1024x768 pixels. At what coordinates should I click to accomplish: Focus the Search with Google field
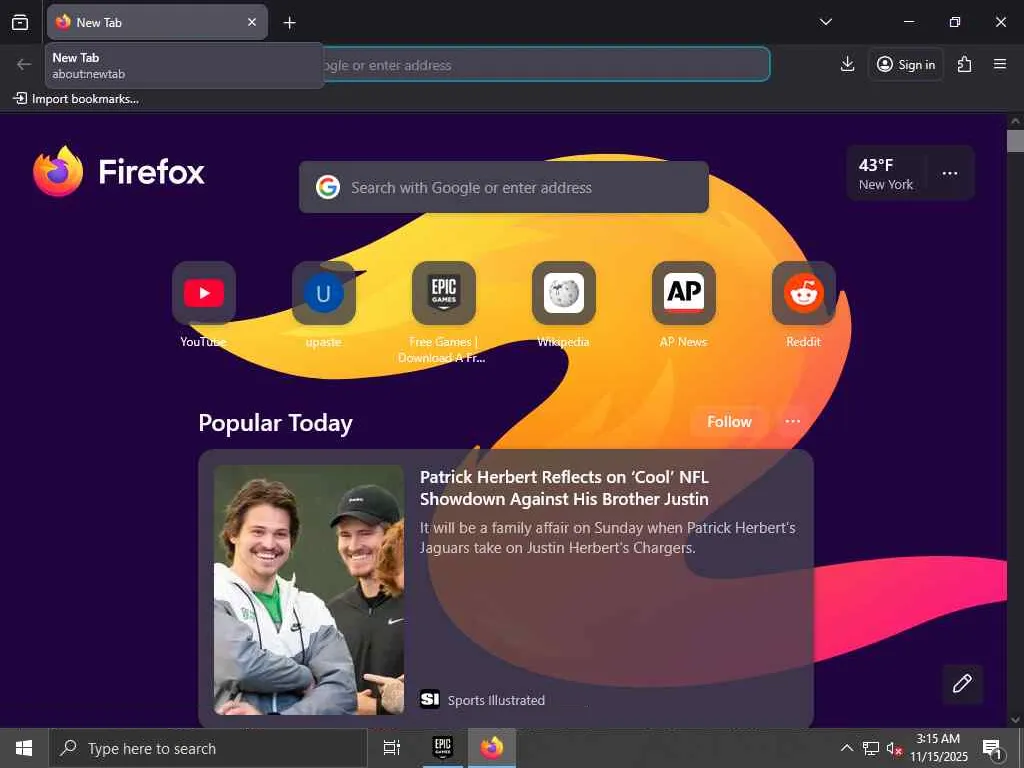point(504,187)
